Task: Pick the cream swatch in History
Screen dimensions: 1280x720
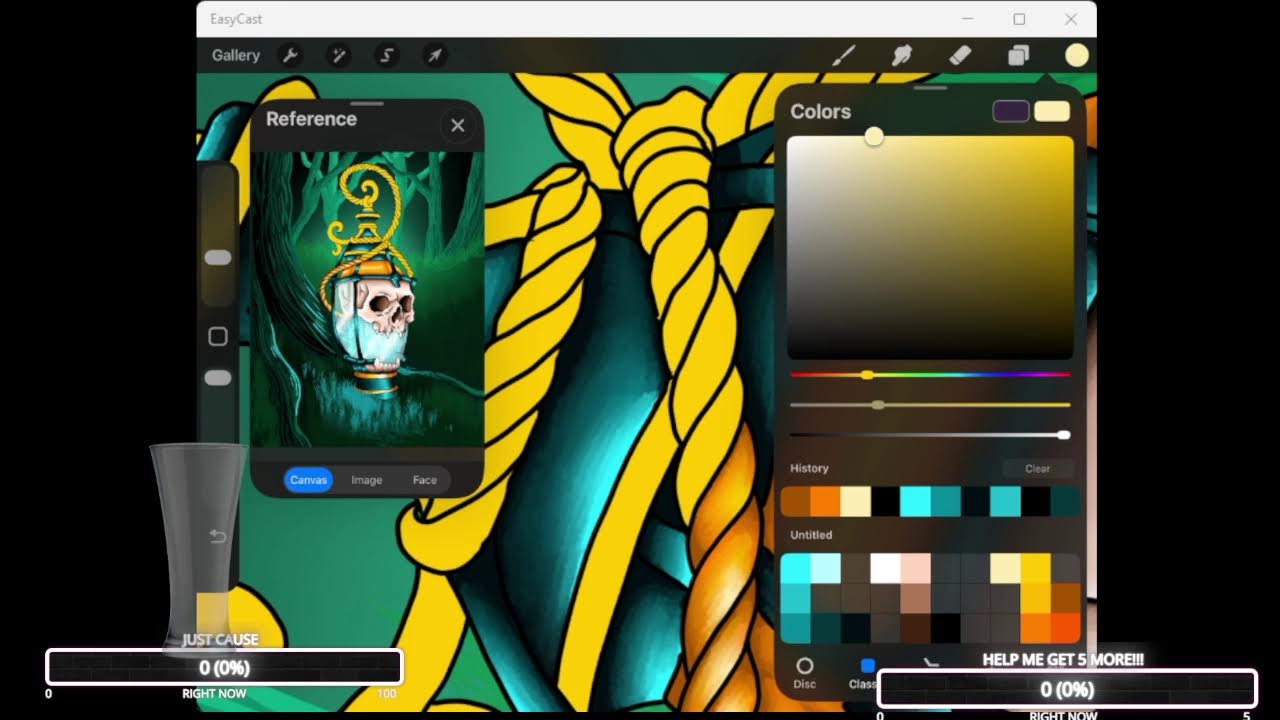Action: point(855,501)
